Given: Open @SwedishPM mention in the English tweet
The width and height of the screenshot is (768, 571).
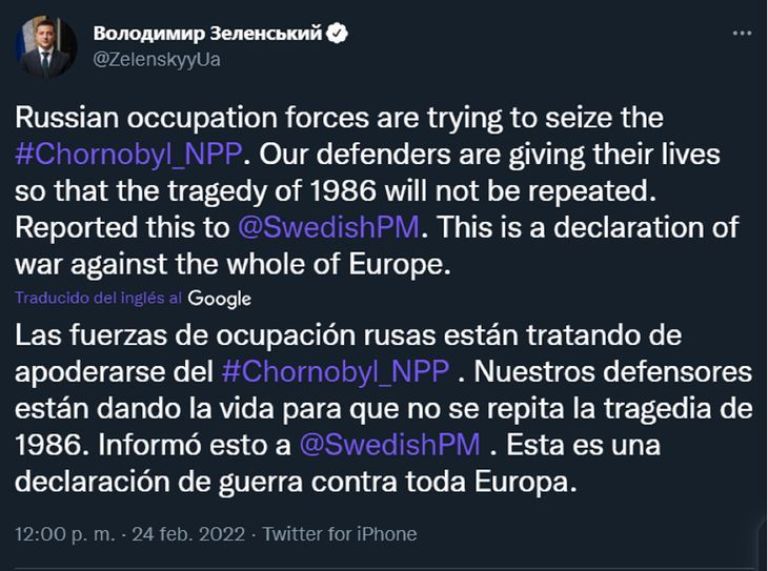Looking at the screenshot, I should coord(331,226).
